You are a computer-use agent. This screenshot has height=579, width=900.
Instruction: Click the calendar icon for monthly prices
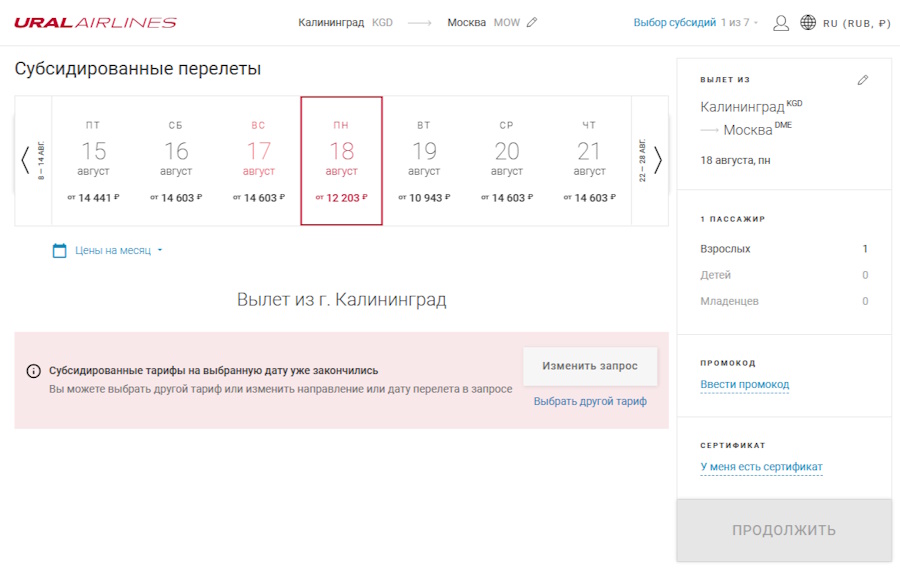tap(59, 250)
